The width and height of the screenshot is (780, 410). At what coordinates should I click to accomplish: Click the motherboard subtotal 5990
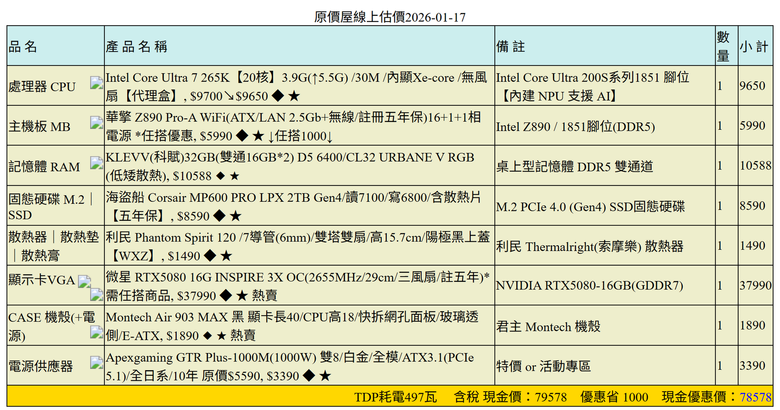(x=752, y=125)
